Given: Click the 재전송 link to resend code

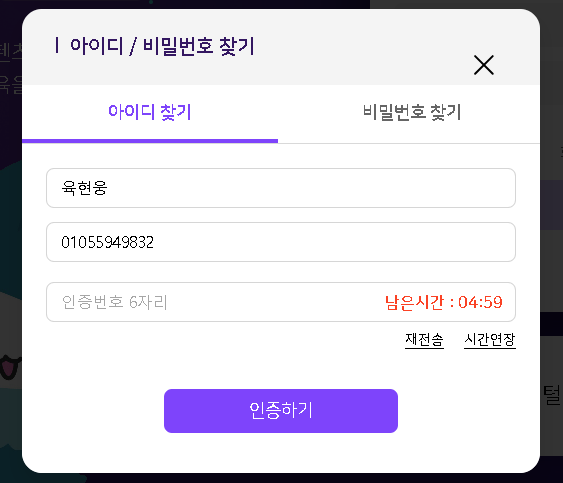Looking at the screenshot, I should pos(424,340).
